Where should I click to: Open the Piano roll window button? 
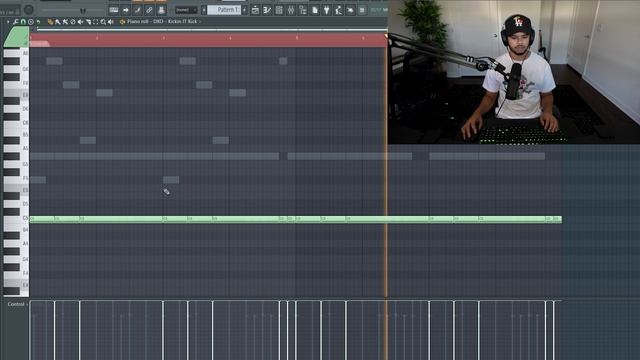(x=267, y=10)
